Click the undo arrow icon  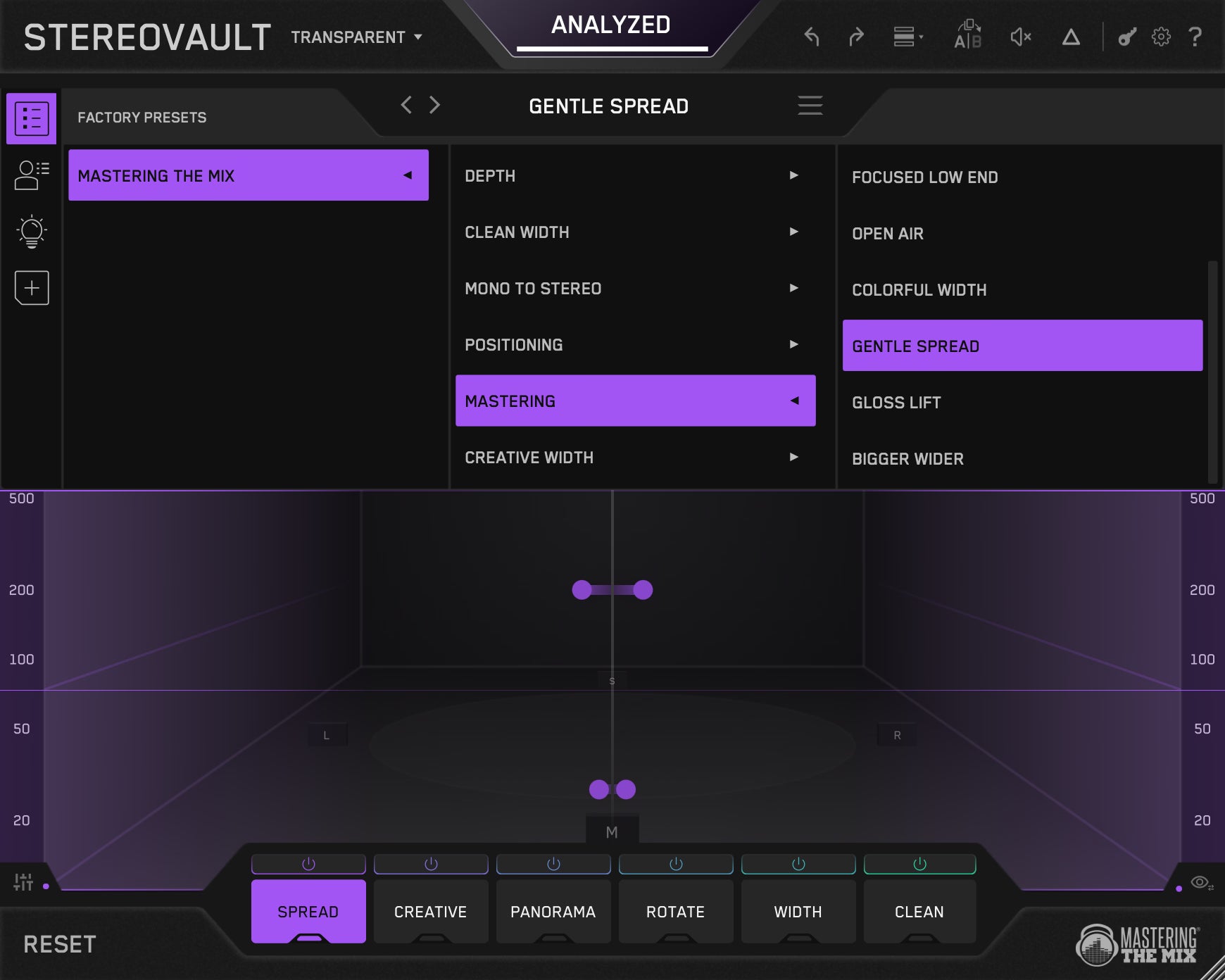click(x=812, y=37)
